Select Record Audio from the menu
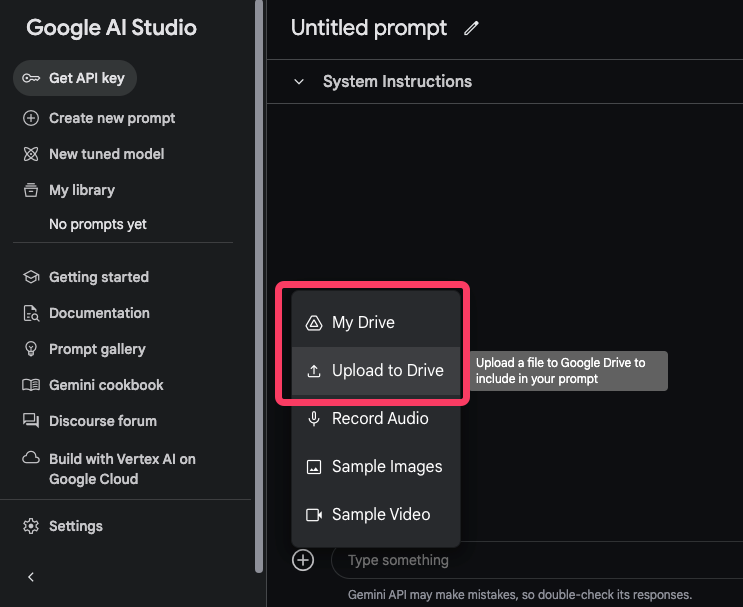The image size is (743, 607). [380, 418]
